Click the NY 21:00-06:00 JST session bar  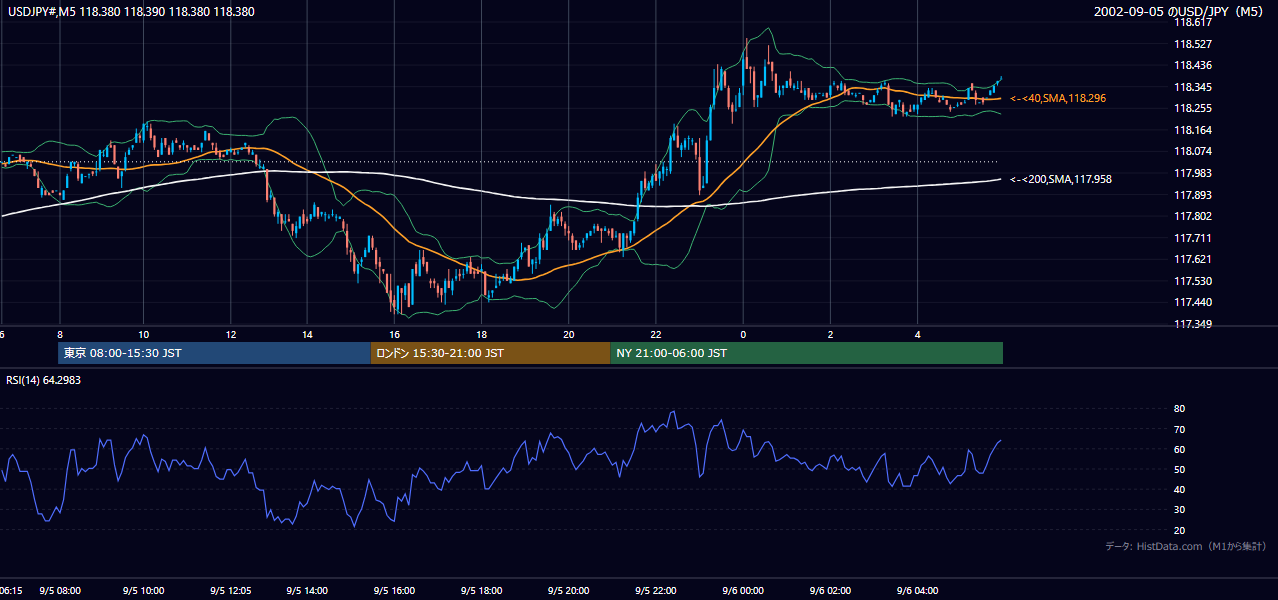click(806, 353)
